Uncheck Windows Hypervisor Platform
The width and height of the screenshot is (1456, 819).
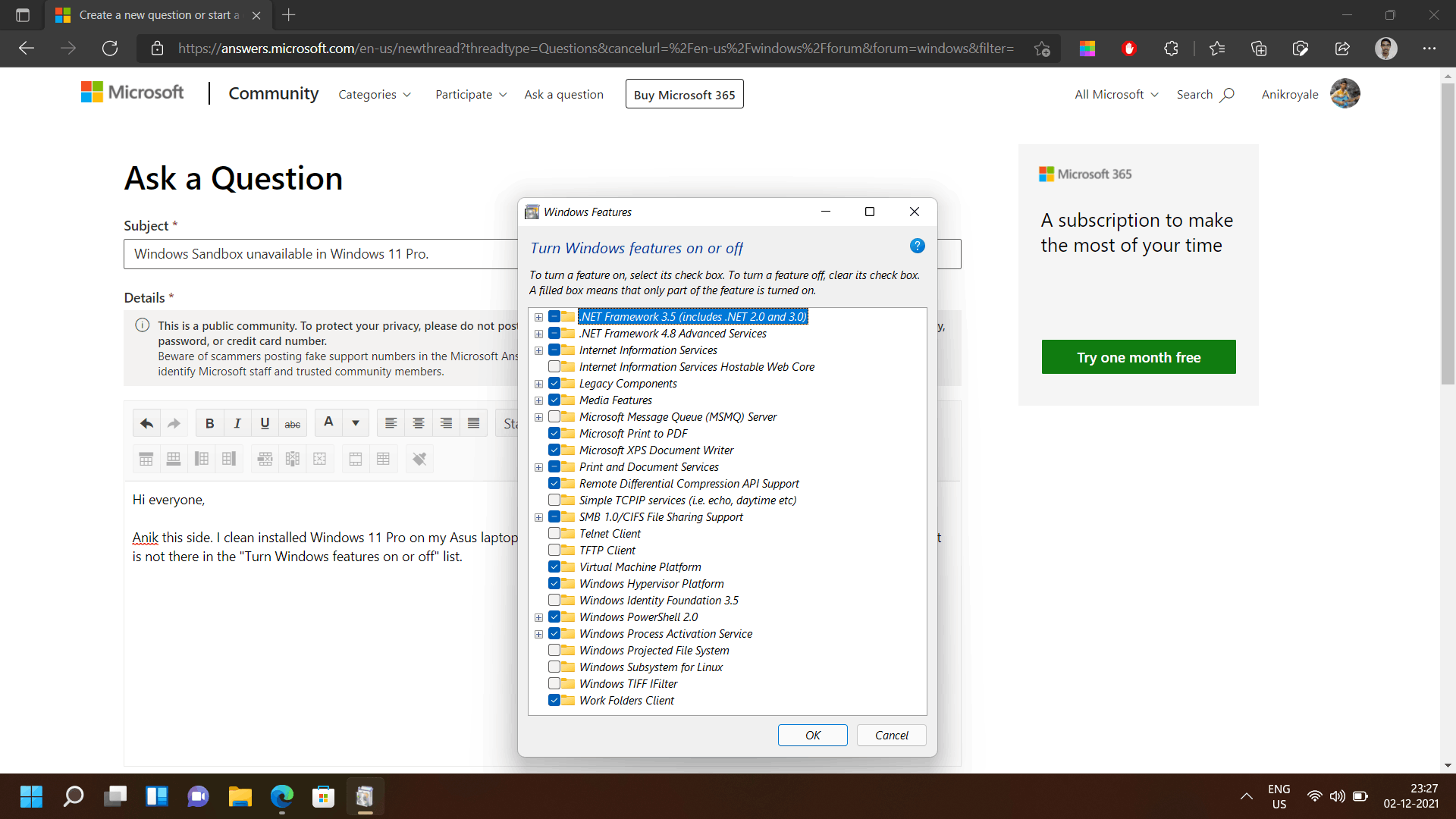[x=554, y=584]
